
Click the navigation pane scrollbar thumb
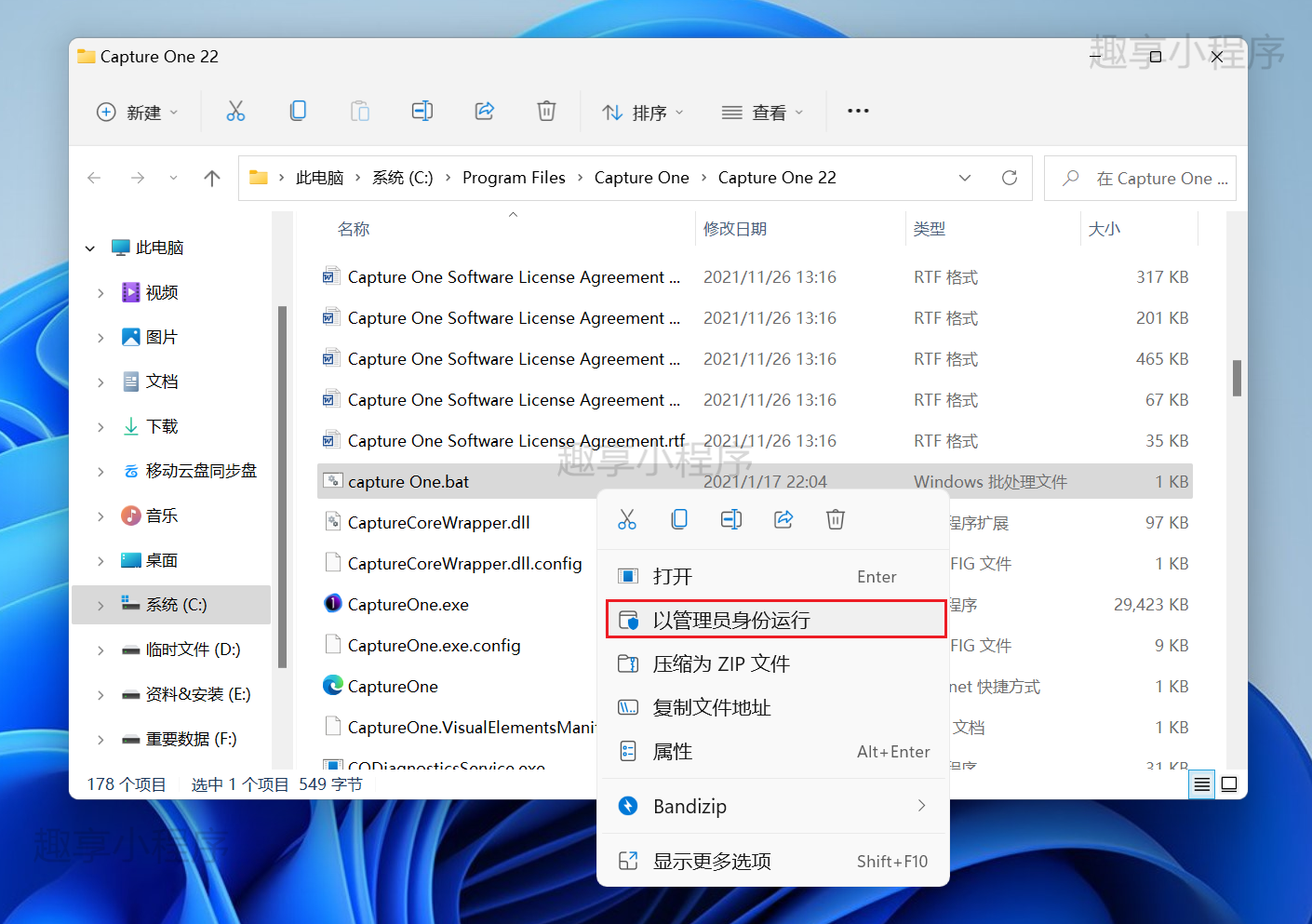pos(282,487)
